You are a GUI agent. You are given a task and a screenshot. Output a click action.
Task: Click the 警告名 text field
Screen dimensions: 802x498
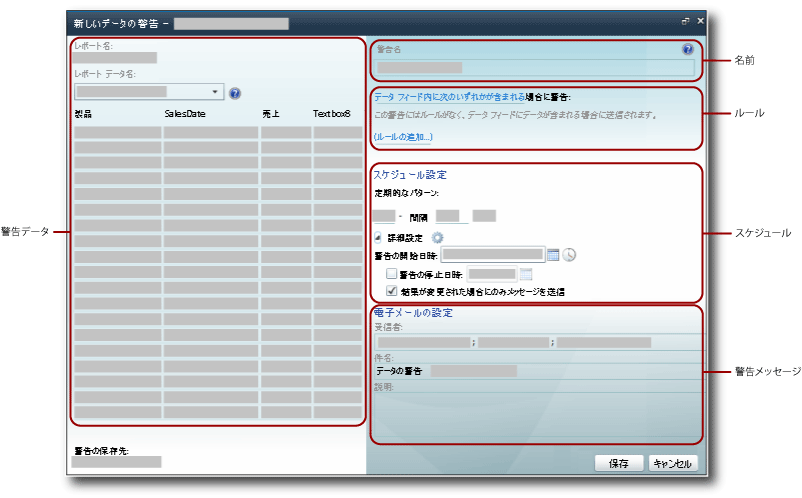coord(534,67)
